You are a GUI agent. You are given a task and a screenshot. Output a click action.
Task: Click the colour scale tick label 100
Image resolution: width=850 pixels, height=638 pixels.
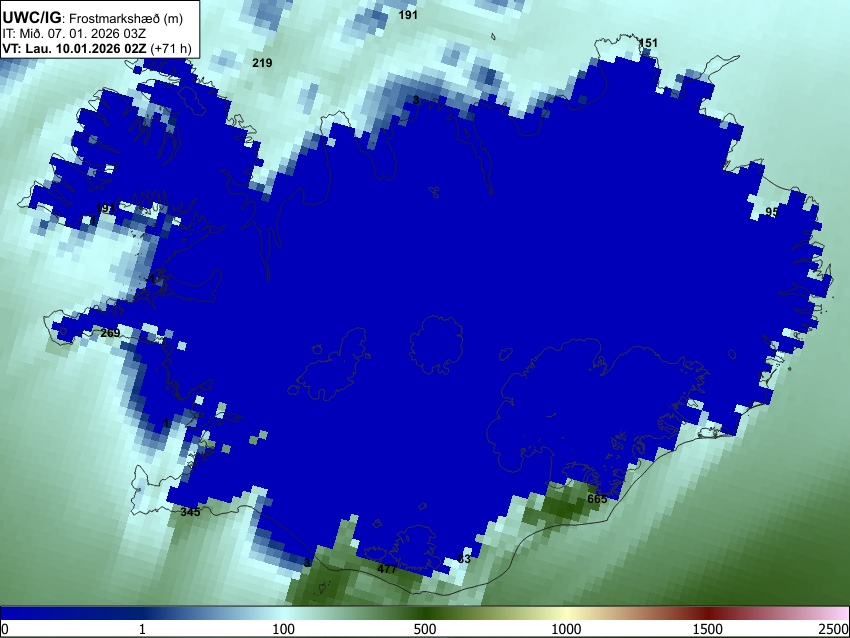click(284, 629)
